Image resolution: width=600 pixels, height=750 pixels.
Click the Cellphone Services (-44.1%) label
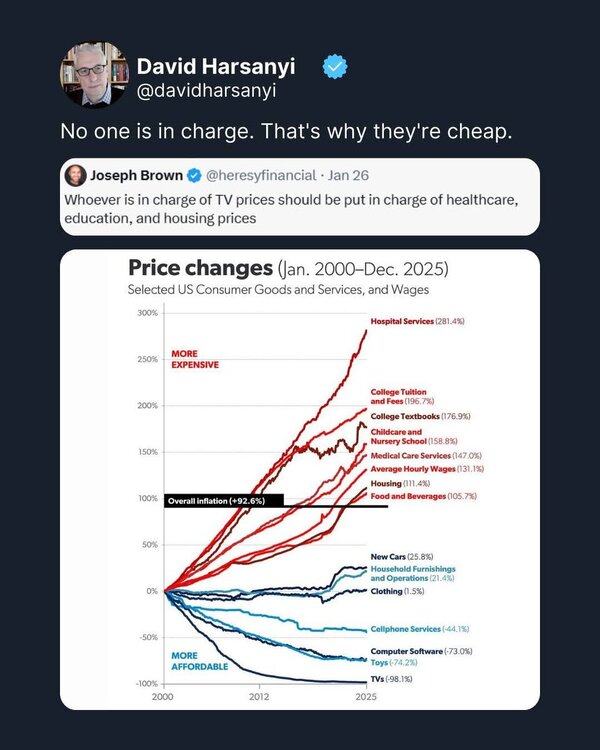click(x=420, y=629)
